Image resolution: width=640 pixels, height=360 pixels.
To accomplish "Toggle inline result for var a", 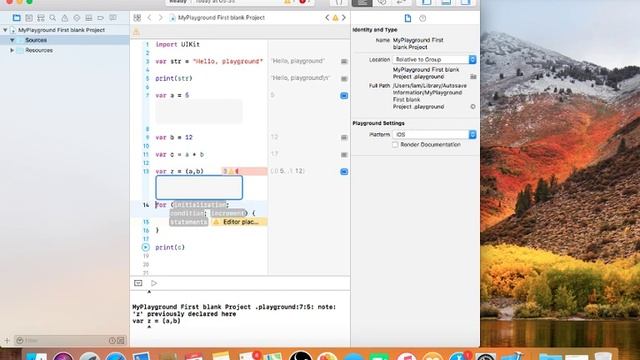I will 344,96.
